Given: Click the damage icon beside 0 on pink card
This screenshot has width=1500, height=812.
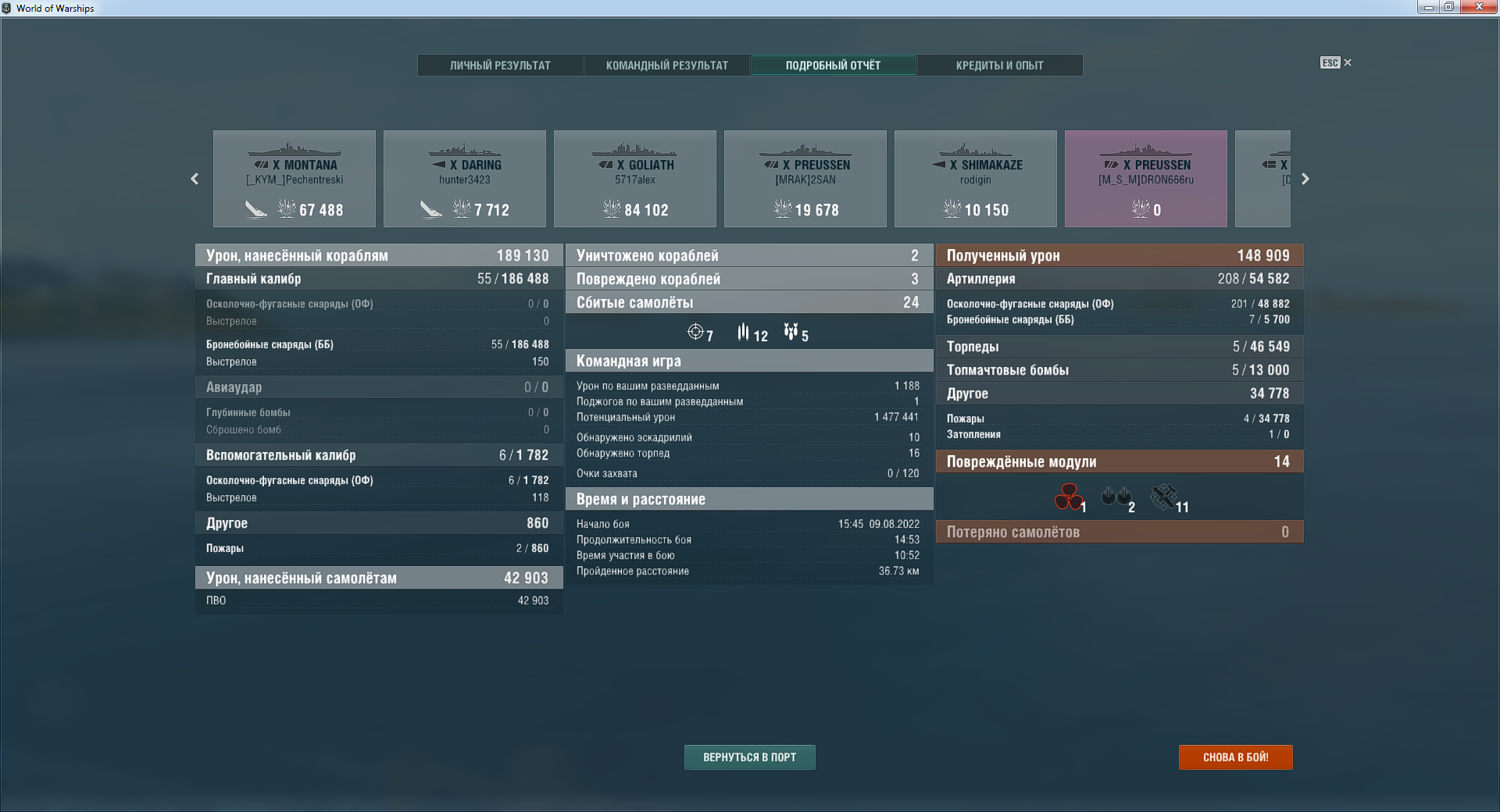Looking at the screenshot, I should pos(1141,208).
